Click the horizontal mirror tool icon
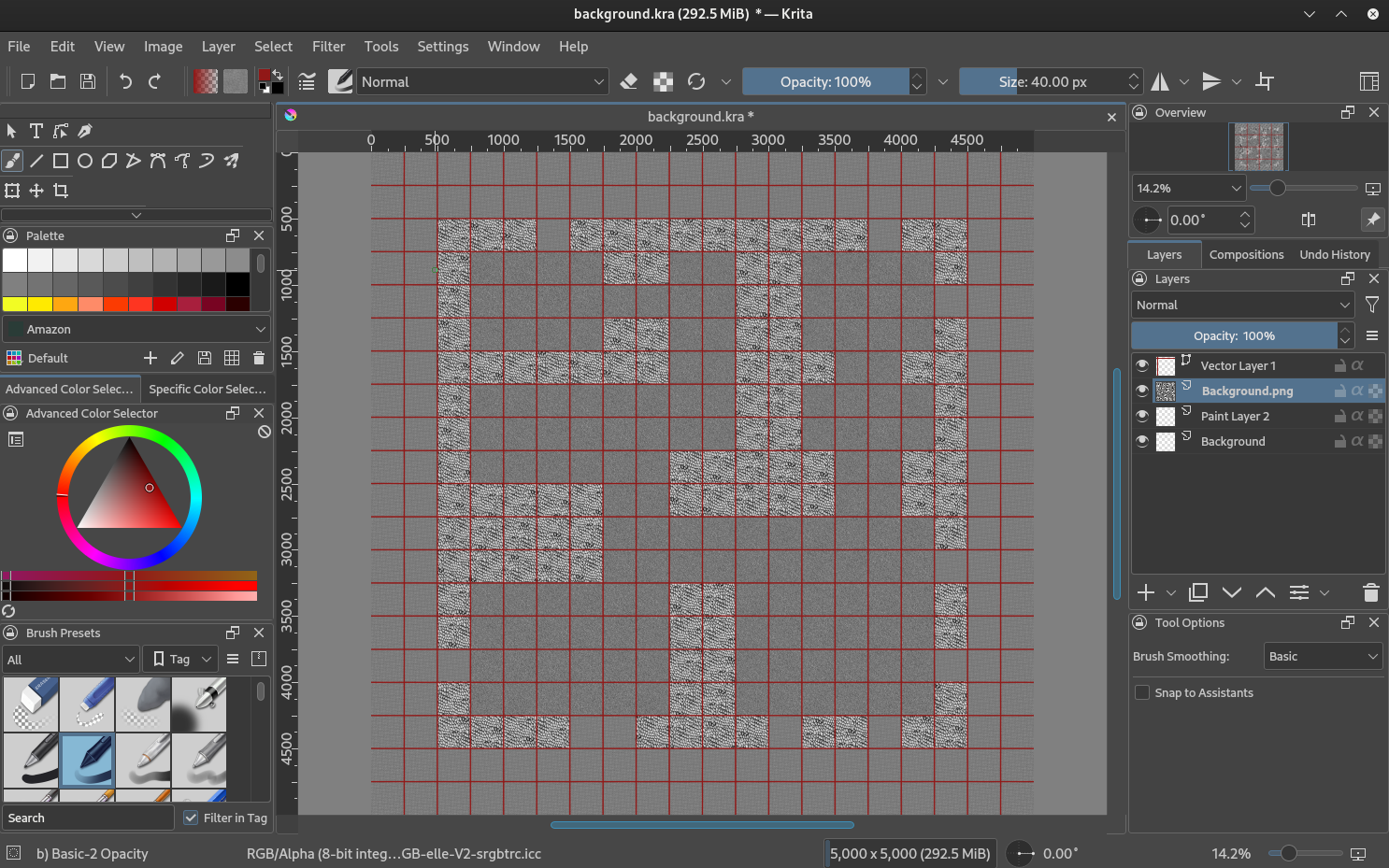 coord(1160,82)
